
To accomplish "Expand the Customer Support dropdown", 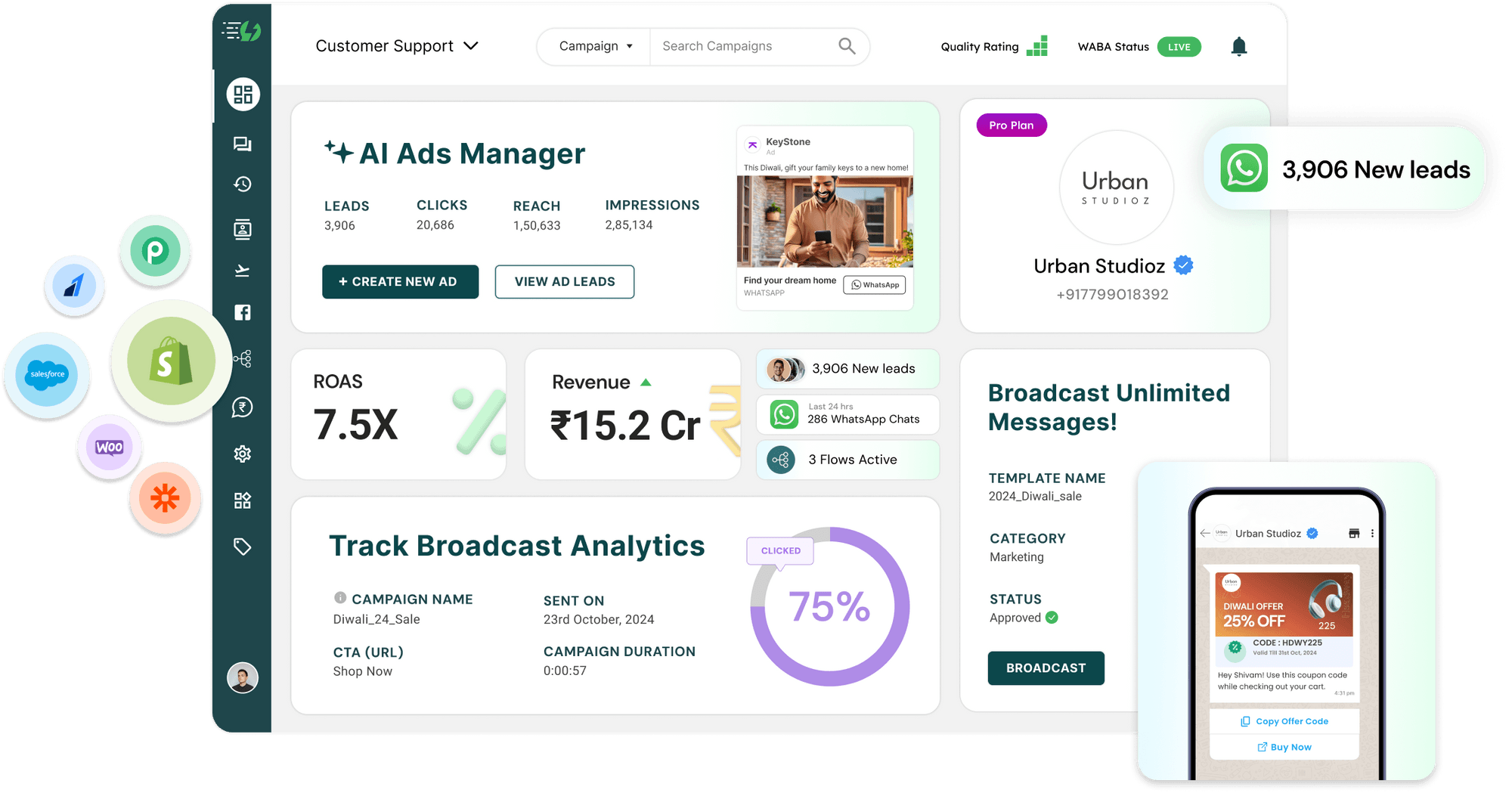I will tap(397, 46).
